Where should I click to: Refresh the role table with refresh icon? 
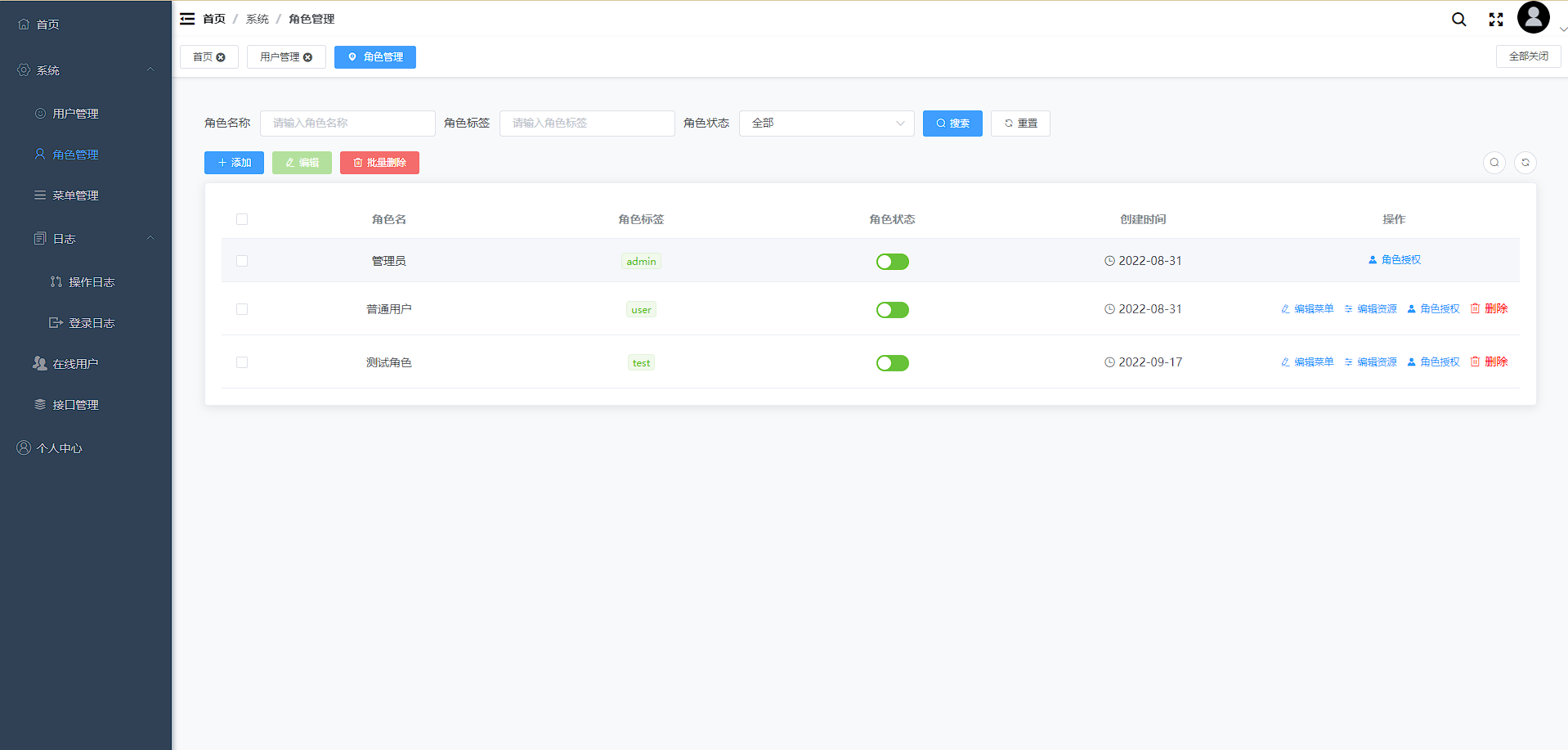pos(1525,163)
